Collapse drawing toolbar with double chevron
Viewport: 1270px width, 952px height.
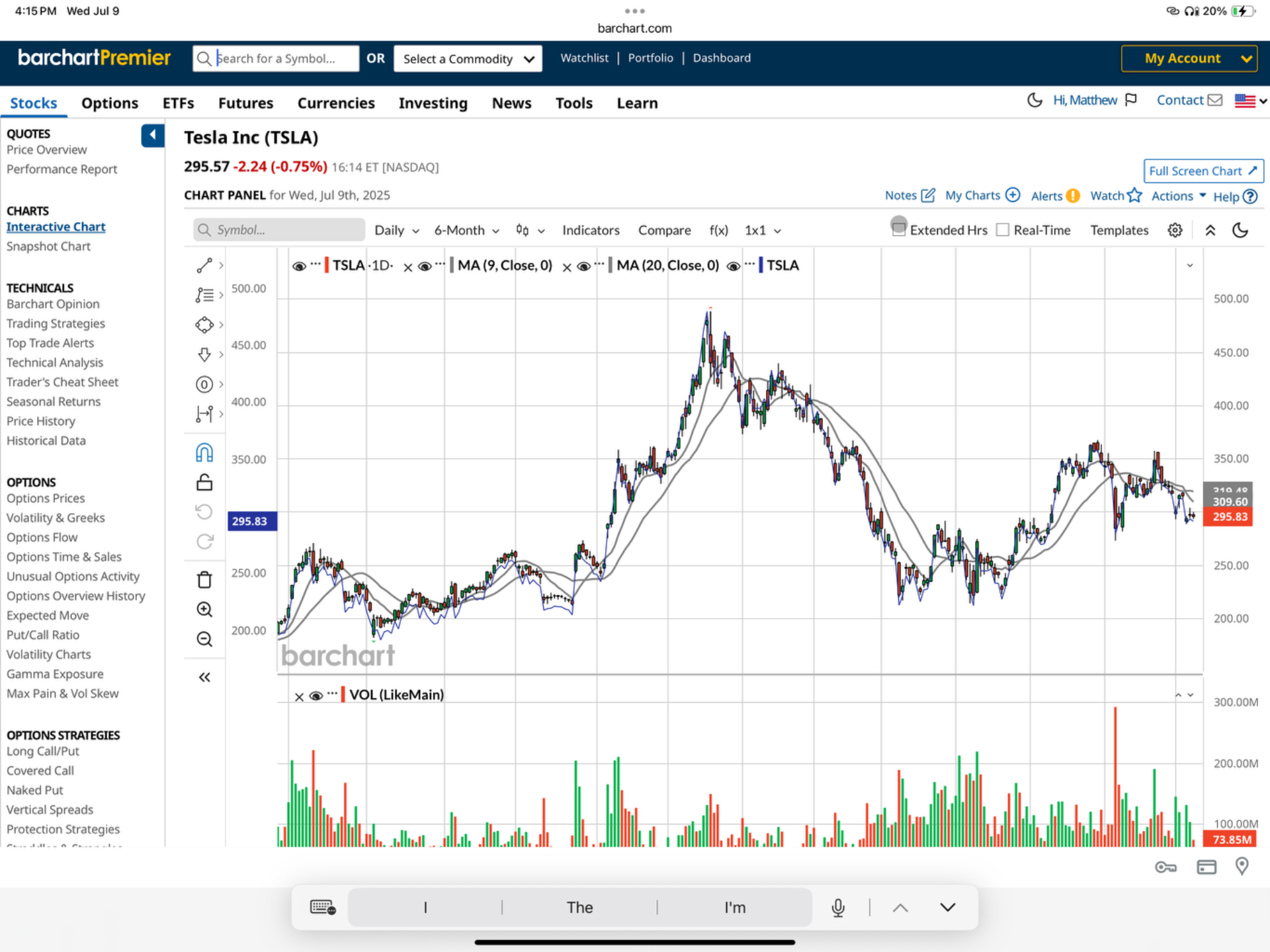click(x=204, y=677)
